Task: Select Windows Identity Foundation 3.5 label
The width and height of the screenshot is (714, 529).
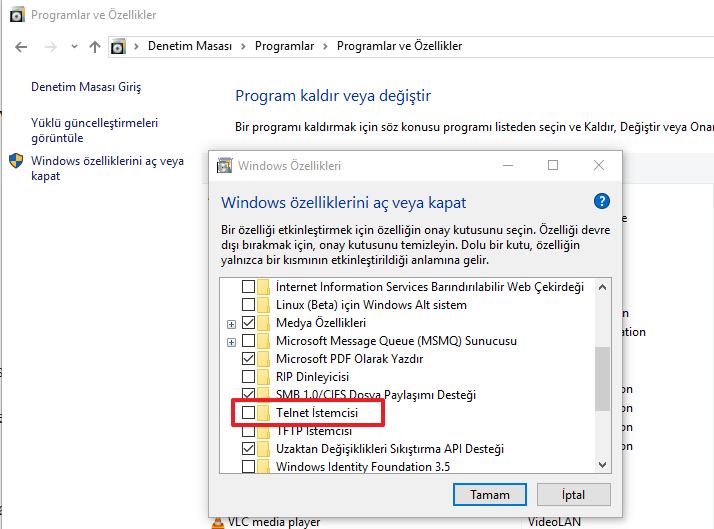Action: 363,467
